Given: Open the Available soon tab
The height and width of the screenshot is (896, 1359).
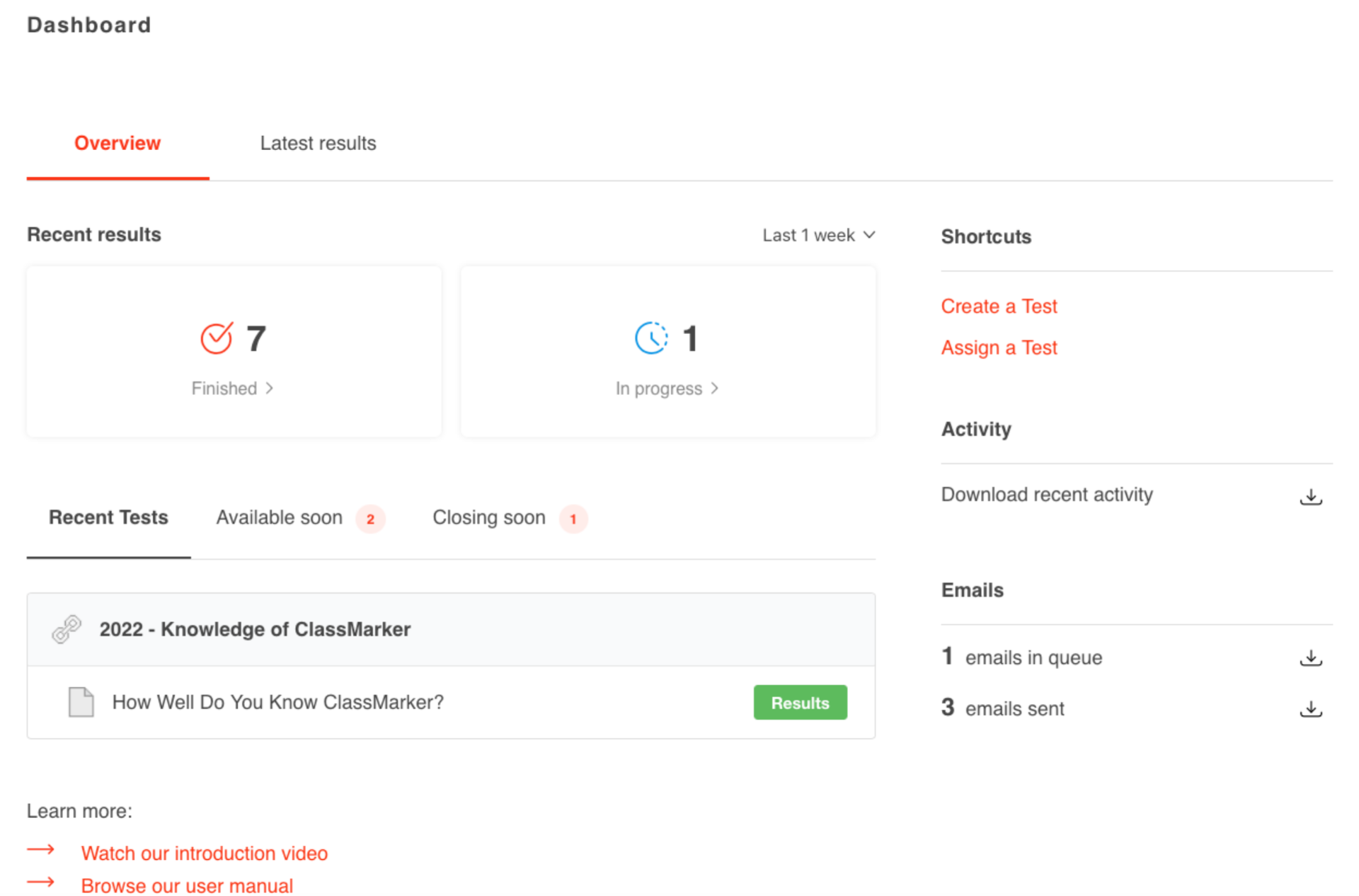Looking at the screenshot, I should (x=280, y=518).
